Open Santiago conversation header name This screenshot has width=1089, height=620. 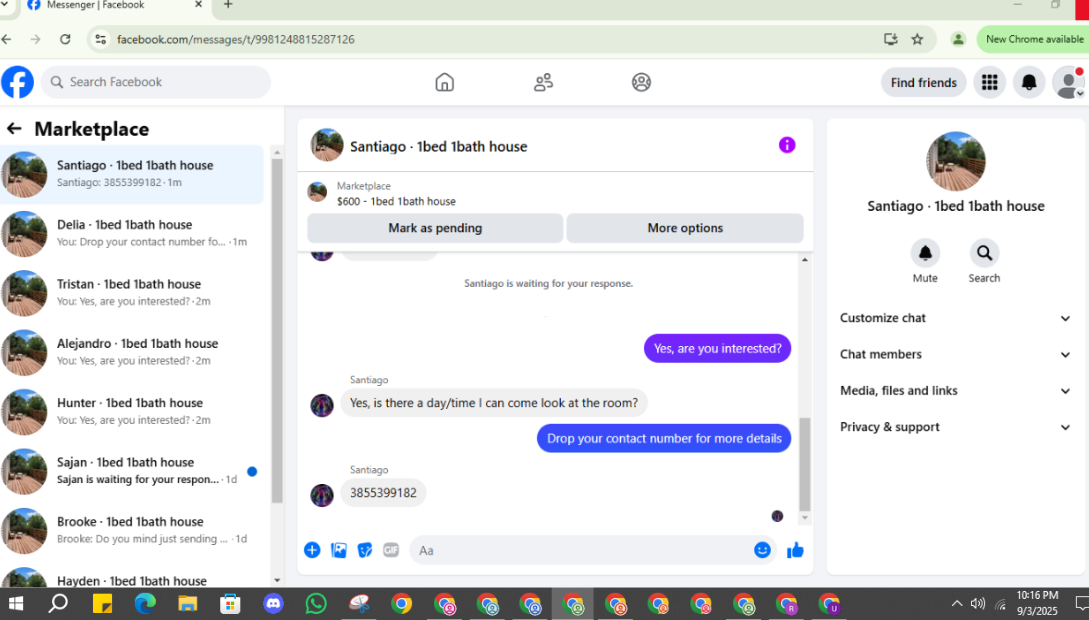point(438,146)
